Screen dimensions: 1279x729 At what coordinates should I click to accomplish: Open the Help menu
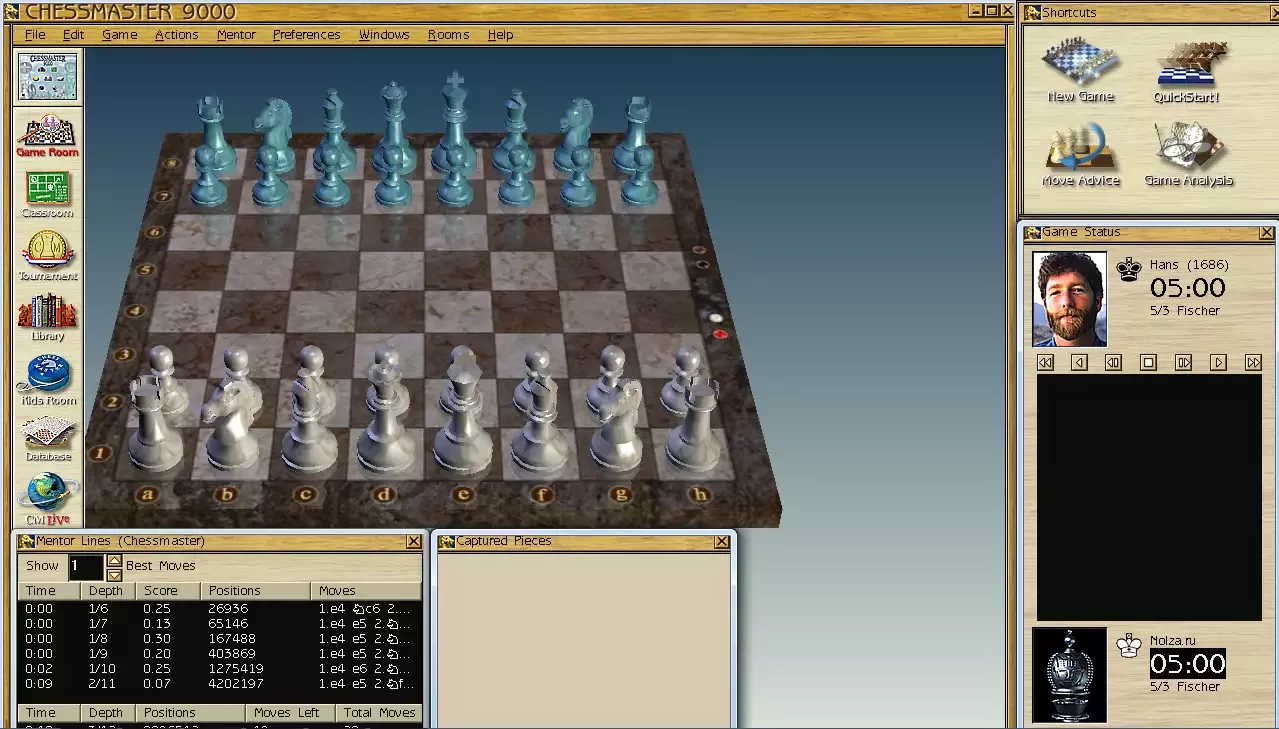(500, 34)
